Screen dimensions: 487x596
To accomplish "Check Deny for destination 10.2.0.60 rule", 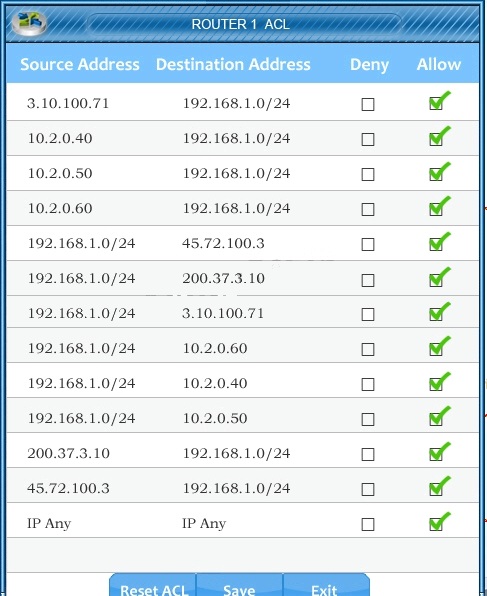I will pos(368,349).
